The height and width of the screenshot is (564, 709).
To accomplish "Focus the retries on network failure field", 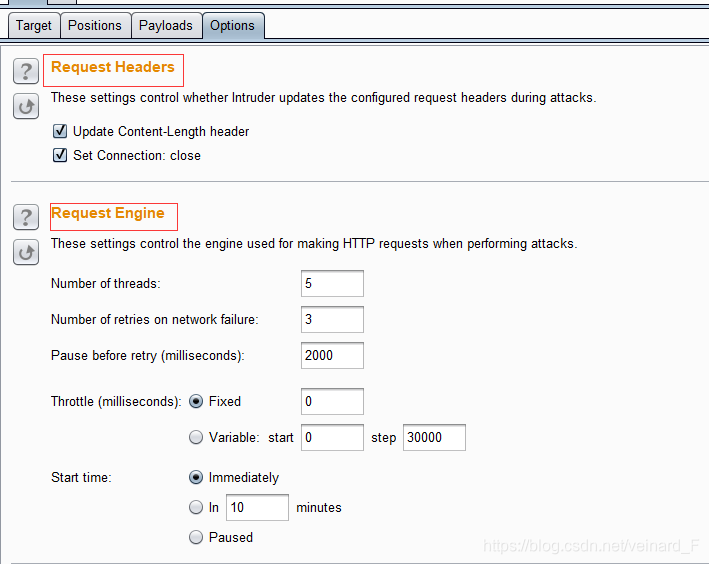I will (332, 319).
